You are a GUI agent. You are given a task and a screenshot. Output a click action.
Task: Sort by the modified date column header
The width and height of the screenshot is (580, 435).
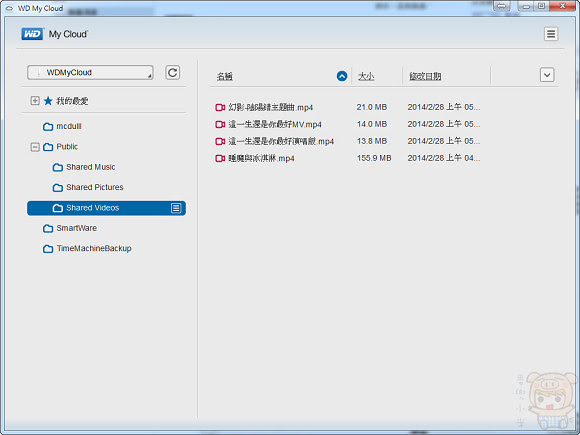point(425,77)
